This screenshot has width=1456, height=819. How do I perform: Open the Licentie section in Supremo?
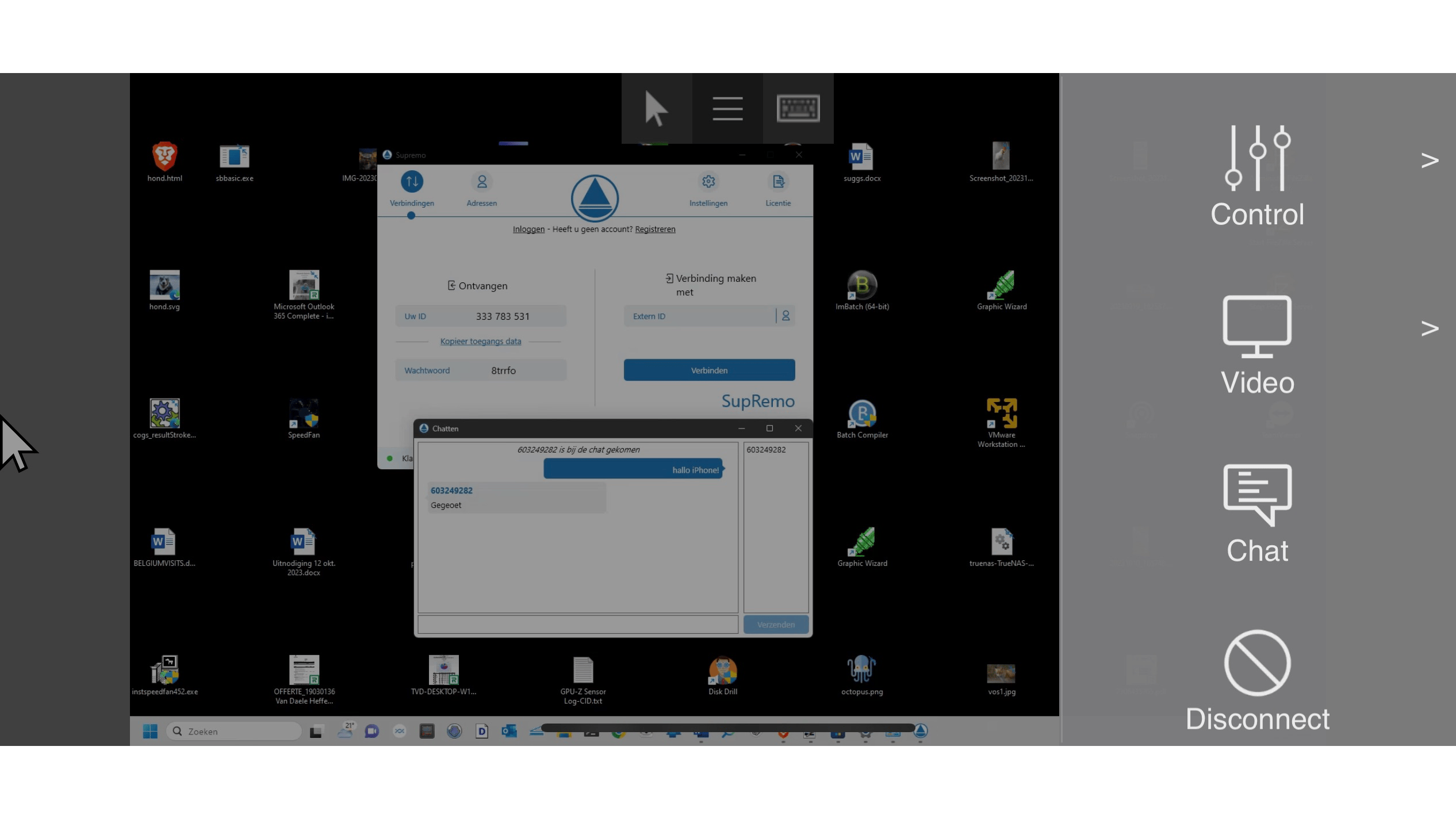click(x=778, y=190)
